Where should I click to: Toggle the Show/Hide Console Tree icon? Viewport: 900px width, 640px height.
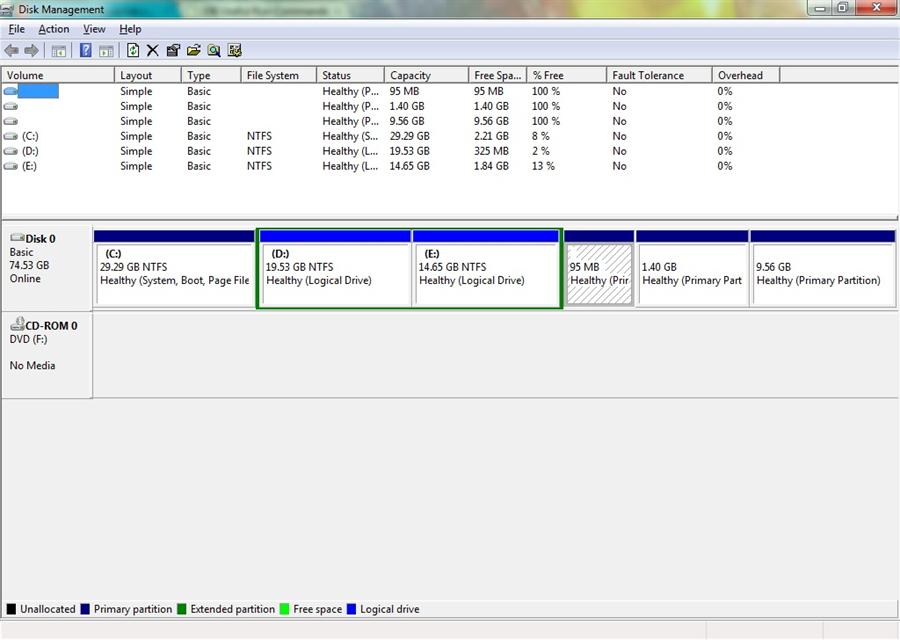57,50
